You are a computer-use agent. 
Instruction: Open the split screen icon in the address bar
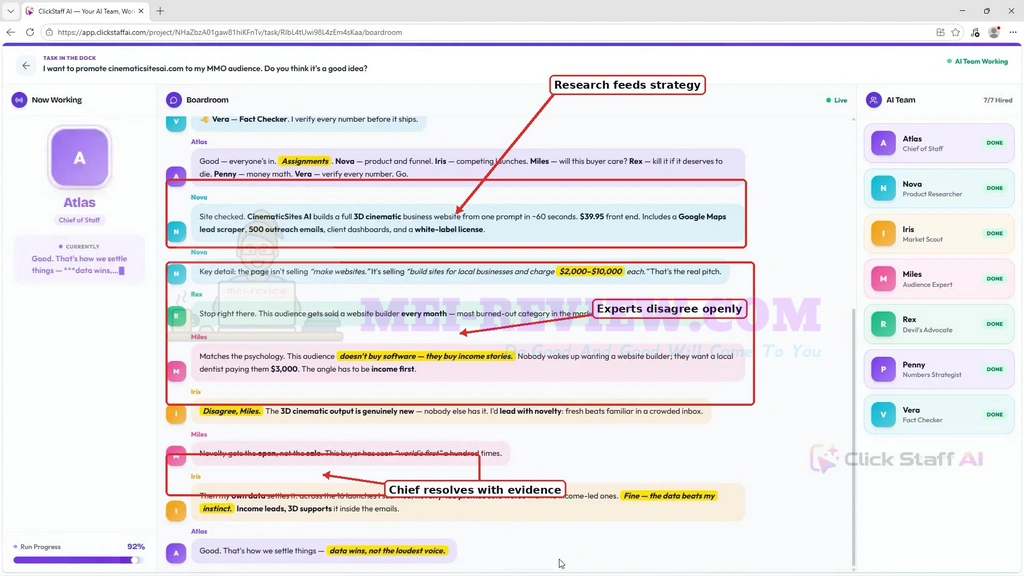click(940, 32)
